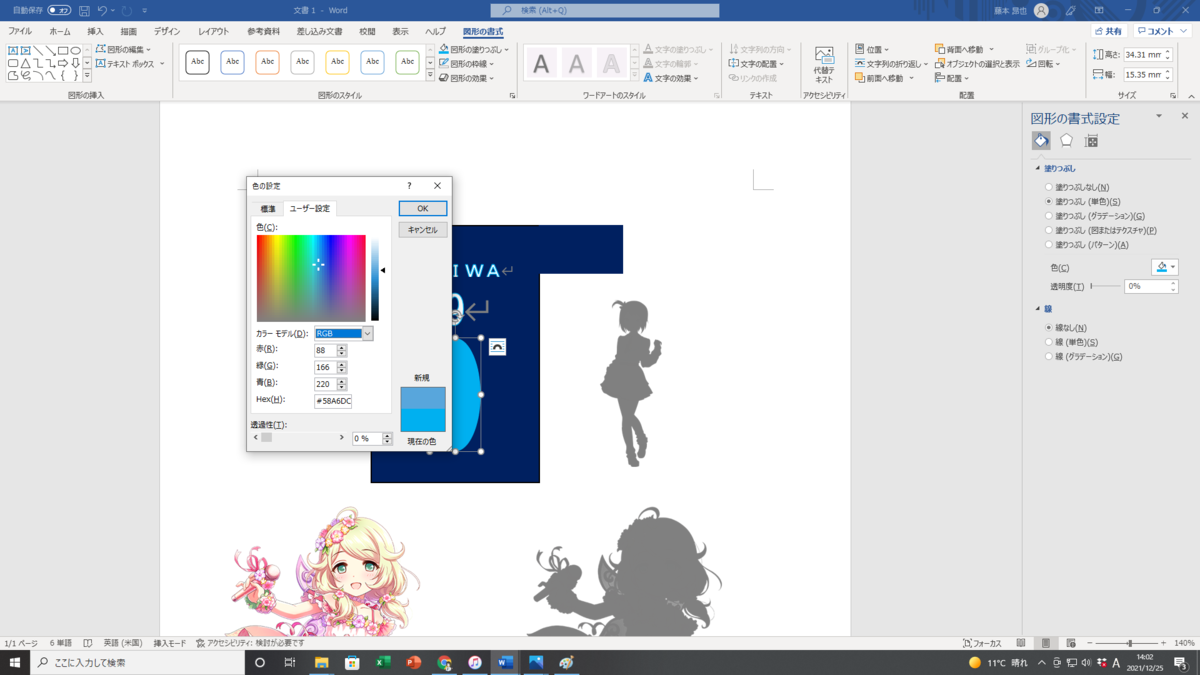Screen dimensions: 1200x675
Task: Collapse the 塗りつぶし section in format pane
Action: pos(1038,168)
